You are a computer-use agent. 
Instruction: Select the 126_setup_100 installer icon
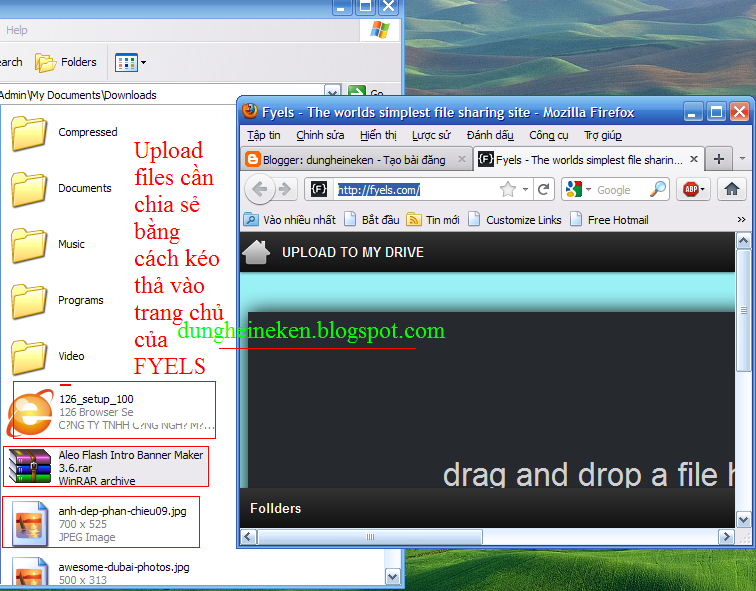pyautogui.click(x=30, y=413)
